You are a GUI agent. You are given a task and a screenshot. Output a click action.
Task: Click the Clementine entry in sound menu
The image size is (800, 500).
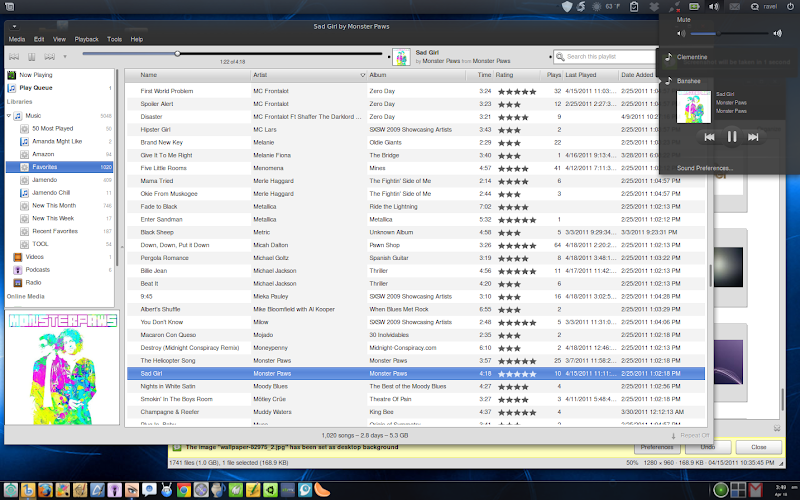coord(692,57)
